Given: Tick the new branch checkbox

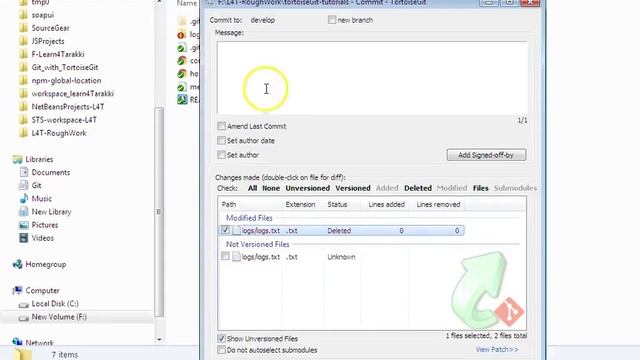Looking at the screenshot, I should click(332, 20).
